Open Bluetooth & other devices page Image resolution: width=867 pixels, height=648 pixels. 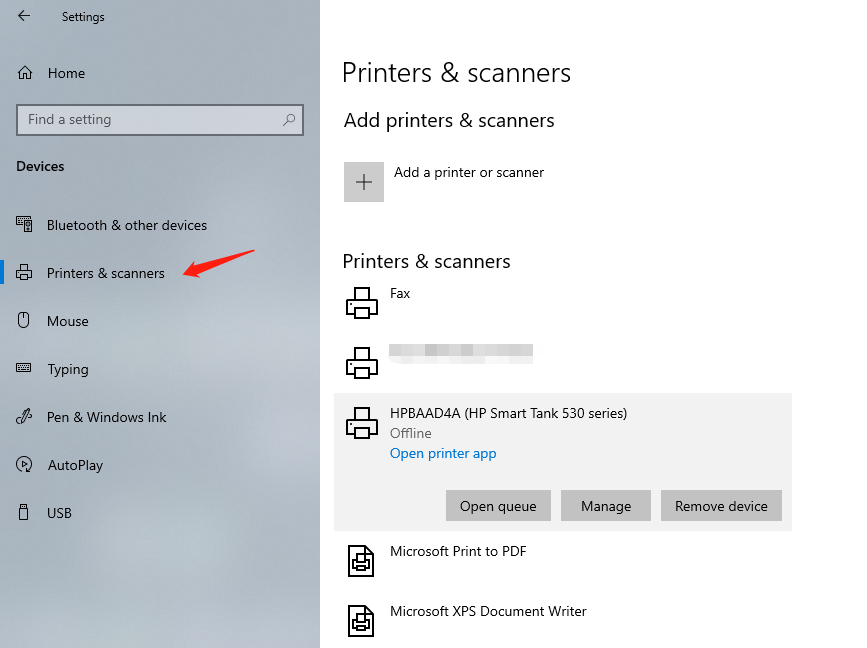pyautogui.click(x=126, y=225)
